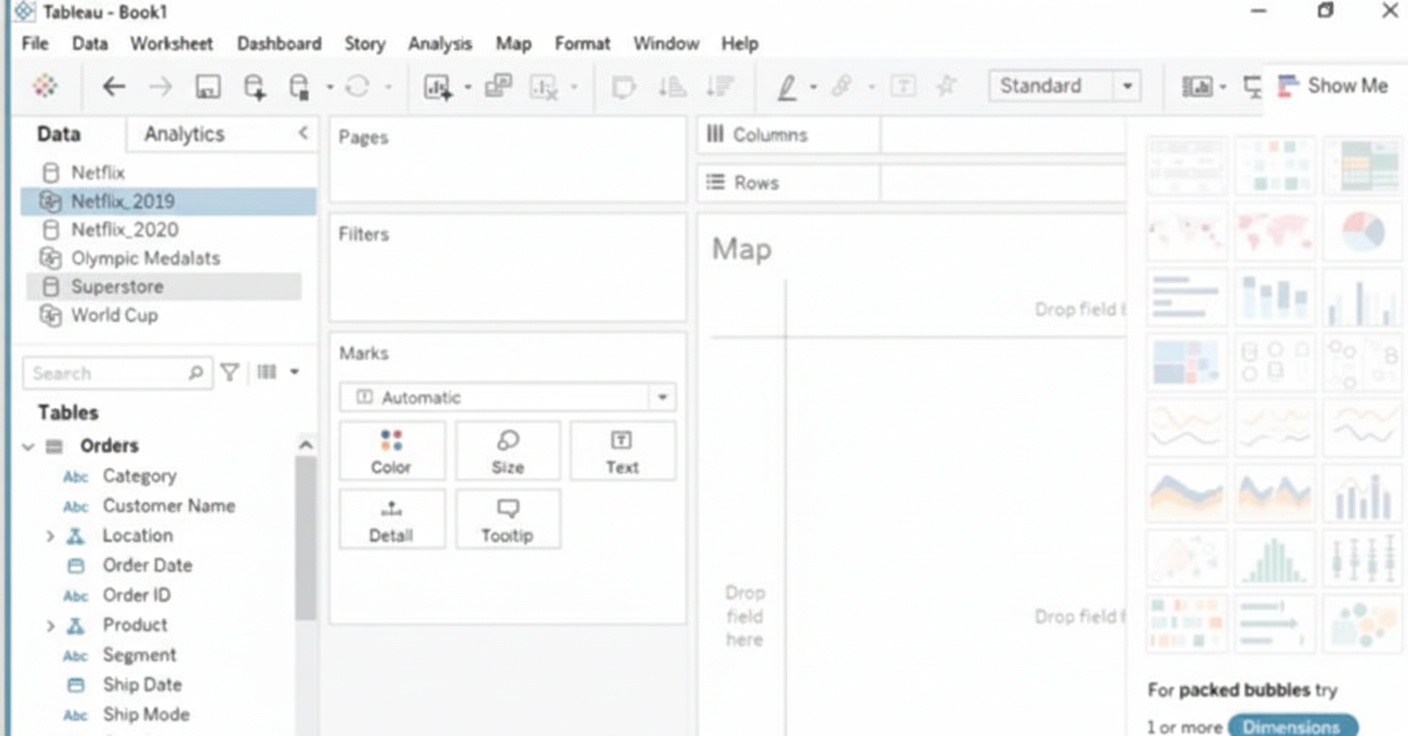Click the Size marks button

click(x=507, y=451)
